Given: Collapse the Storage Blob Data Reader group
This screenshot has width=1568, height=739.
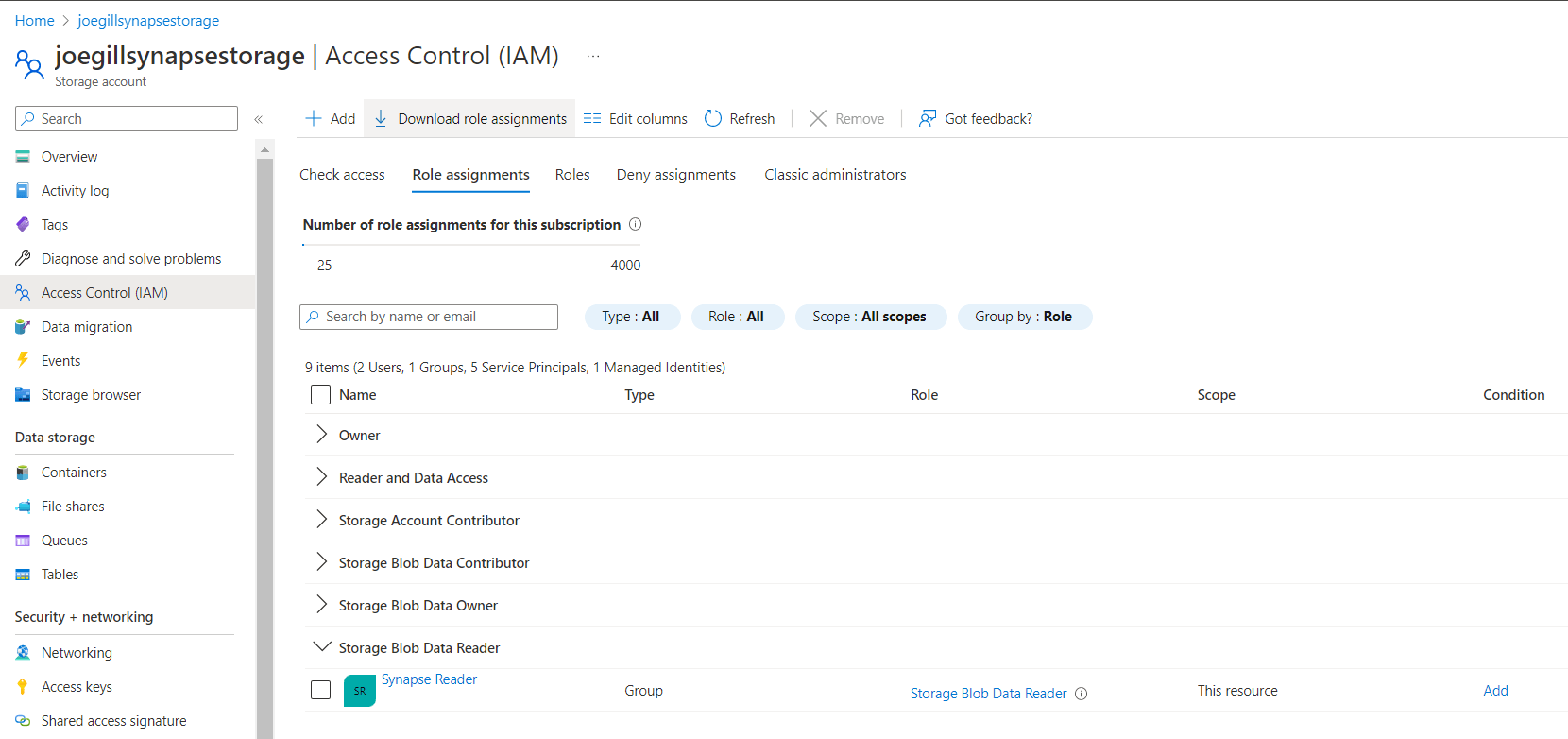Looking at the screenshot, I should (321, 647).
